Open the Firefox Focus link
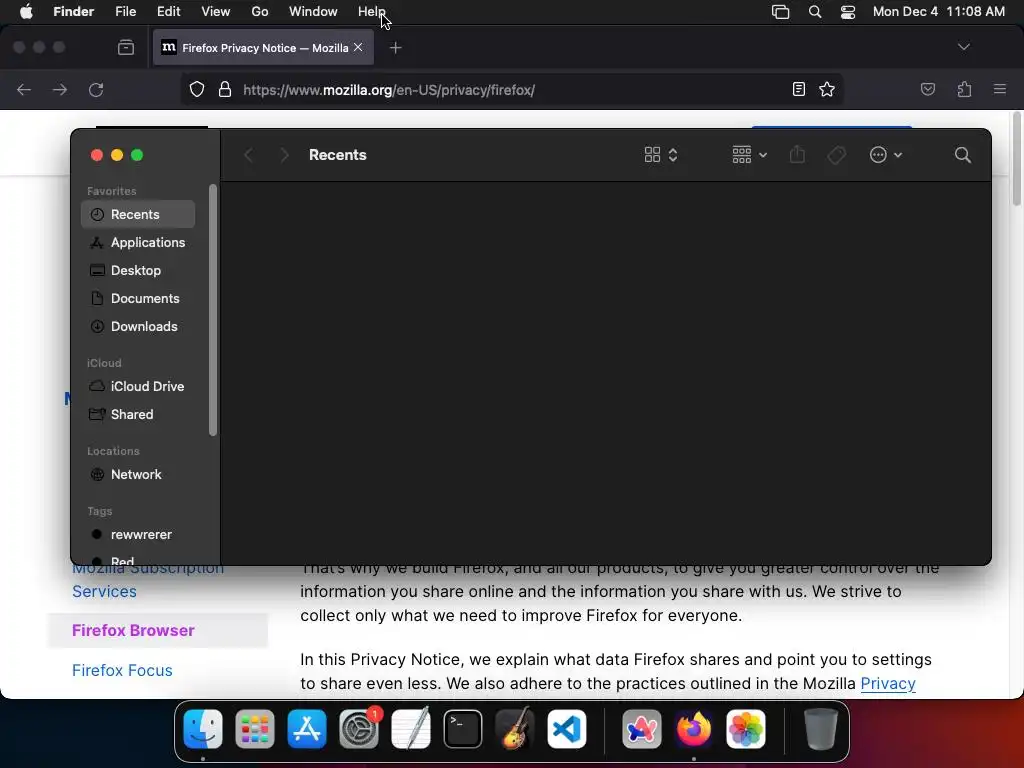Screen dimensions: 1024x768 [x=122, y=670]
